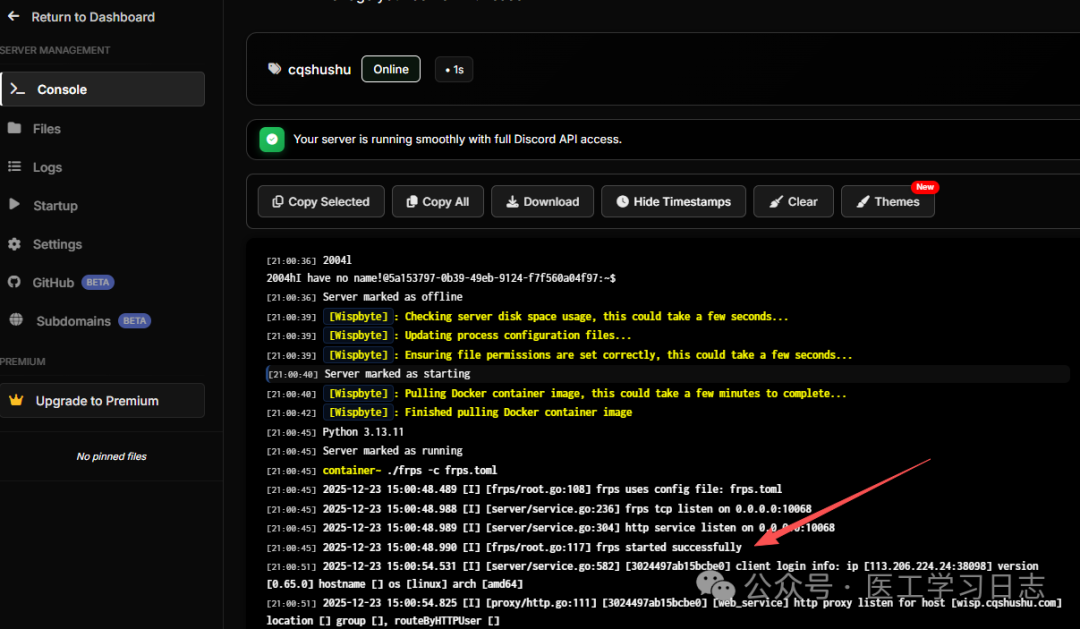Viewport: 1080px width, 629px height.
Task: Click the http proxy listen for host line
Action: pos(664,611)
